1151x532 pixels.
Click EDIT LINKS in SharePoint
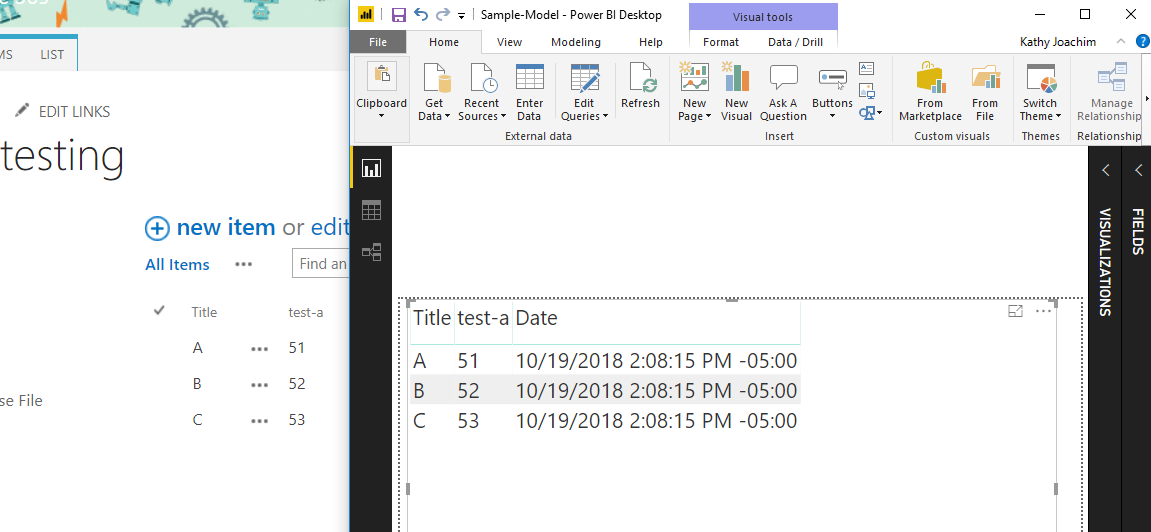(x=74, y=112)
